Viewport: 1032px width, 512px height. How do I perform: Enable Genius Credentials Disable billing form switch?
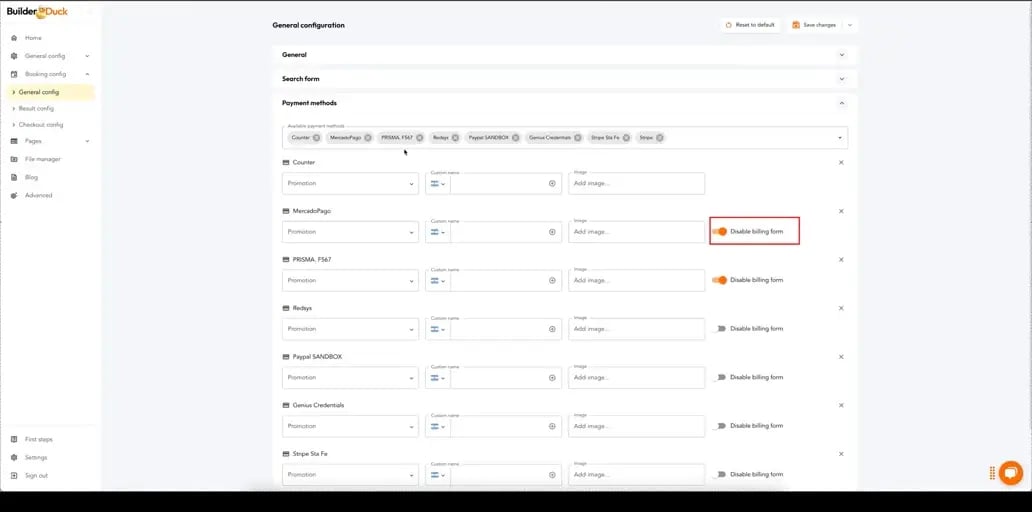tap(719, 426)
